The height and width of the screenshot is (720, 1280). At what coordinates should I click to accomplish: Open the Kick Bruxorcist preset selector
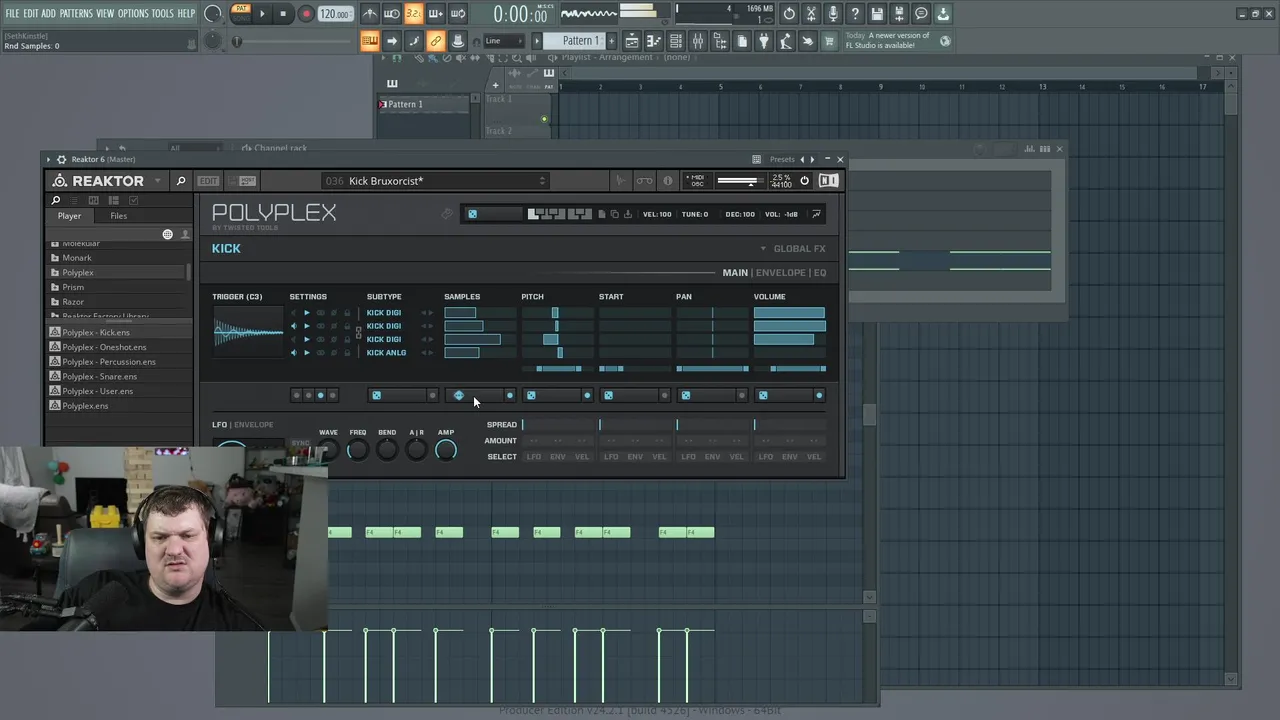click(435, 181)
